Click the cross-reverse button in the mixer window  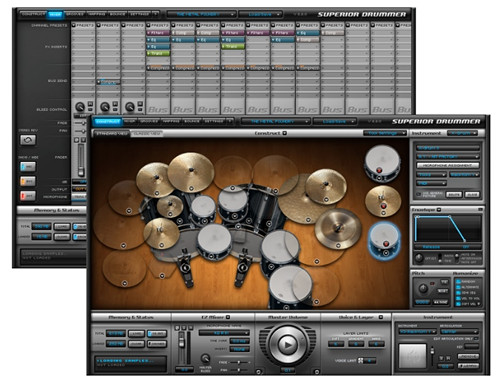pos(28,140)
